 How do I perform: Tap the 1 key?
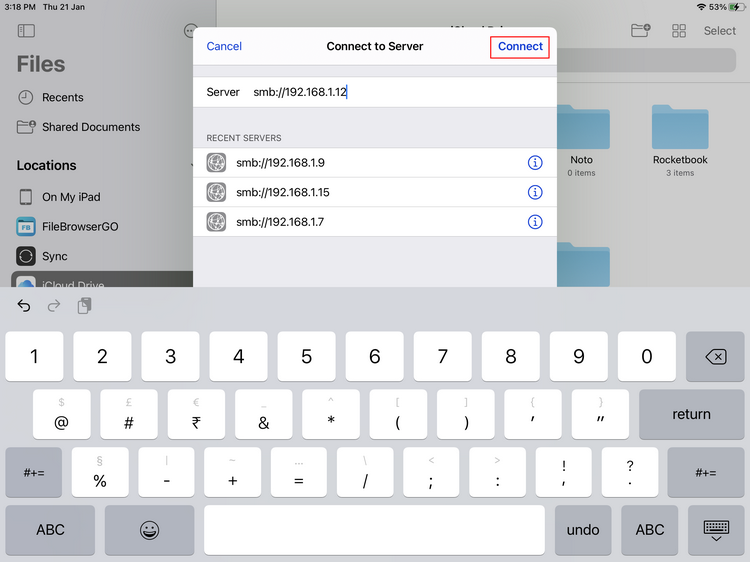pos(34,356)
